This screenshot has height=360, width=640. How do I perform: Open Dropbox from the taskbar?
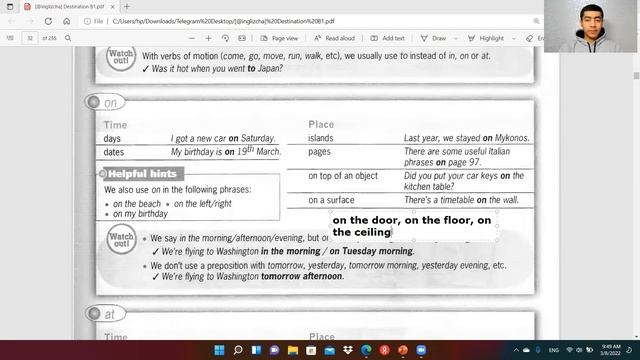pyautogui.click(x=348, y=350)
